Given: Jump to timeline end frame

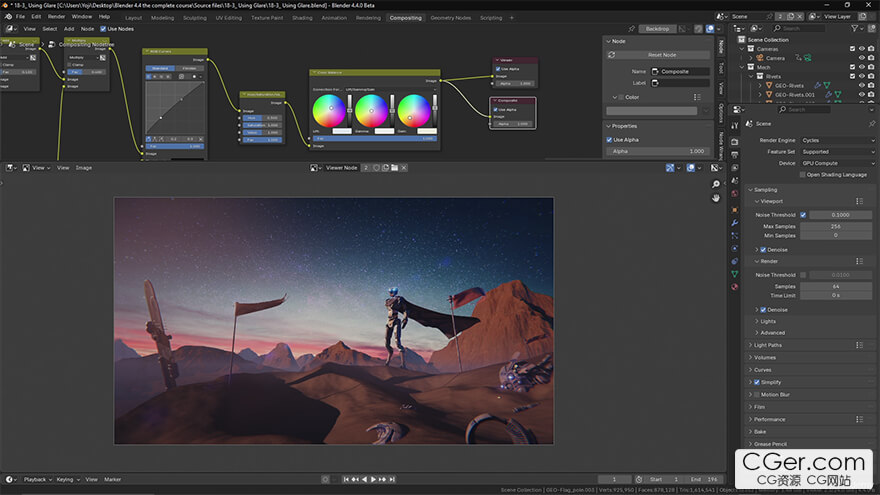Looking at the screenshot, I should click(392, 479).
